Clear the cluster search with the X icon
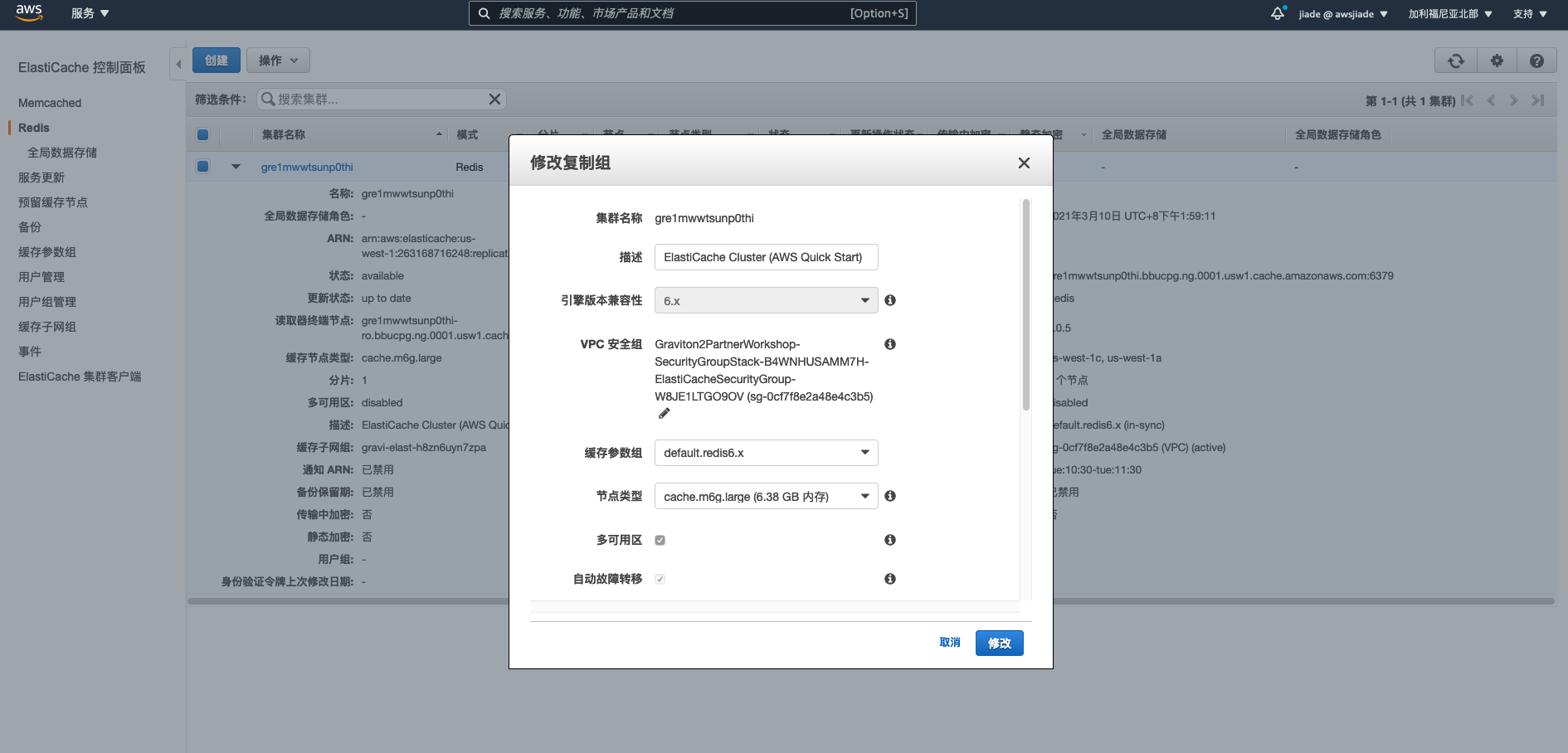This screenshot has width=1568, height=753. click(x=494, y=100)
